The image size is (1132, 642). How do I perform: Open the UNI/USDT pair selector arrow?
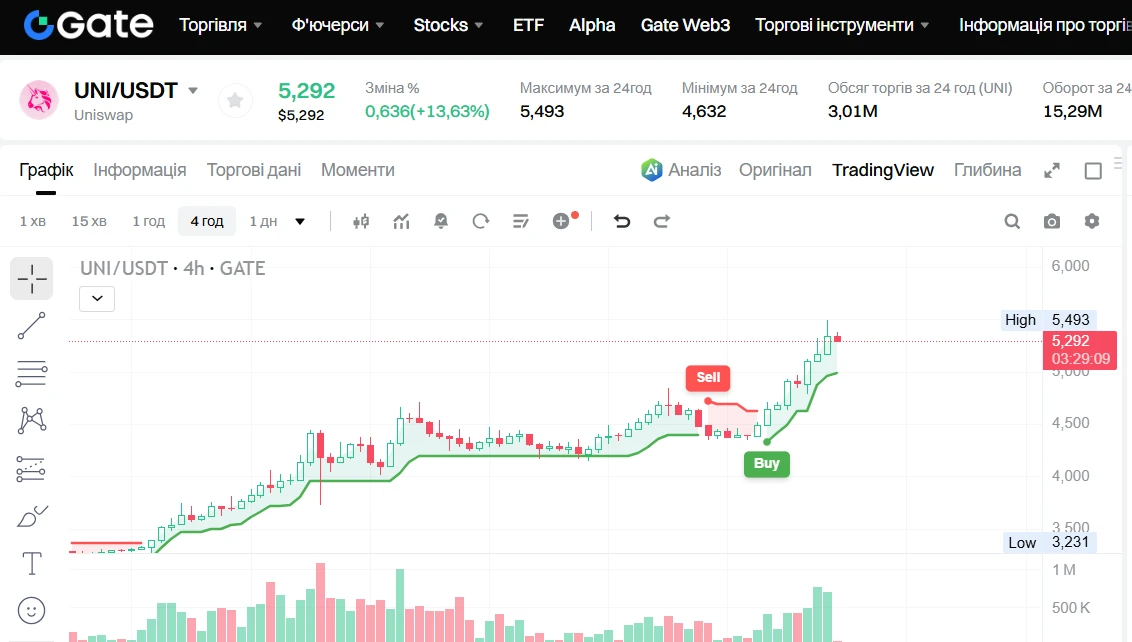193,91
